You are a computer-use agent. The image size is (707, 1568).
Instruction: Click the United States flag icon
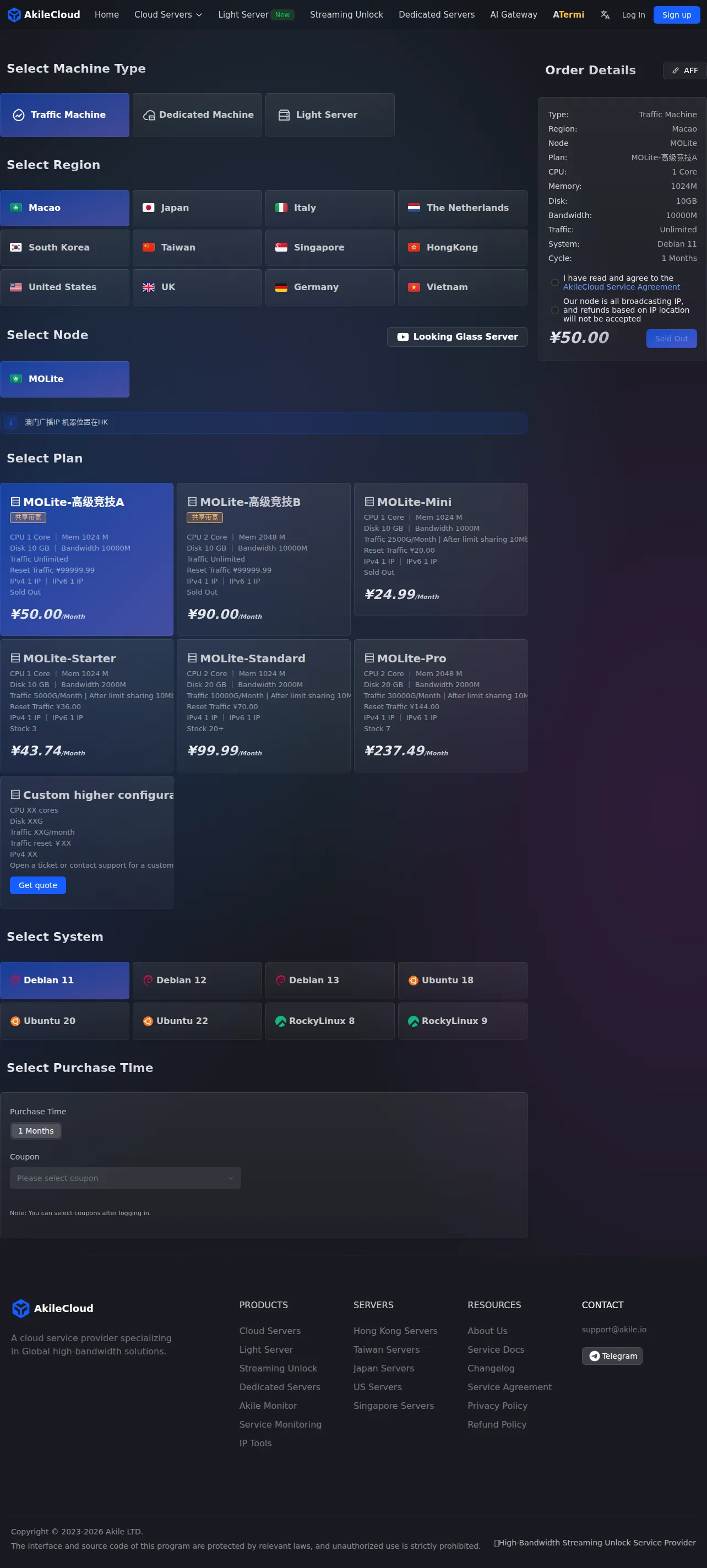16,287
